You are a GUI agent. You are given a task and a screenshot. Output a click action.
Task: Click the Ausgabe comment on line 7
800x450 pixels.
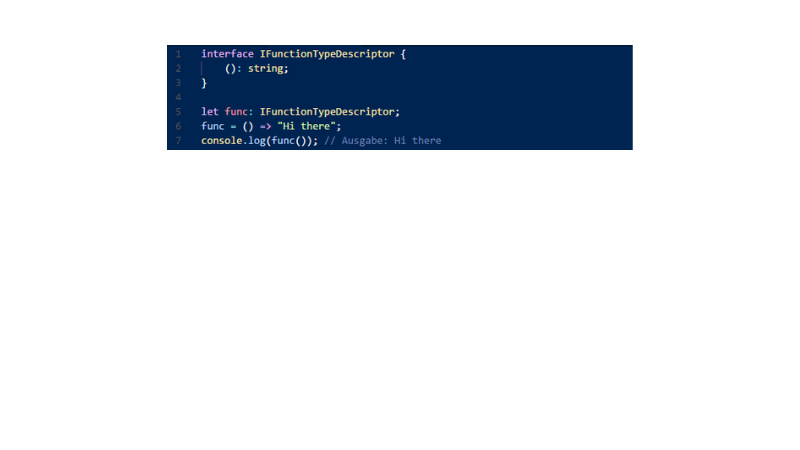383,141
